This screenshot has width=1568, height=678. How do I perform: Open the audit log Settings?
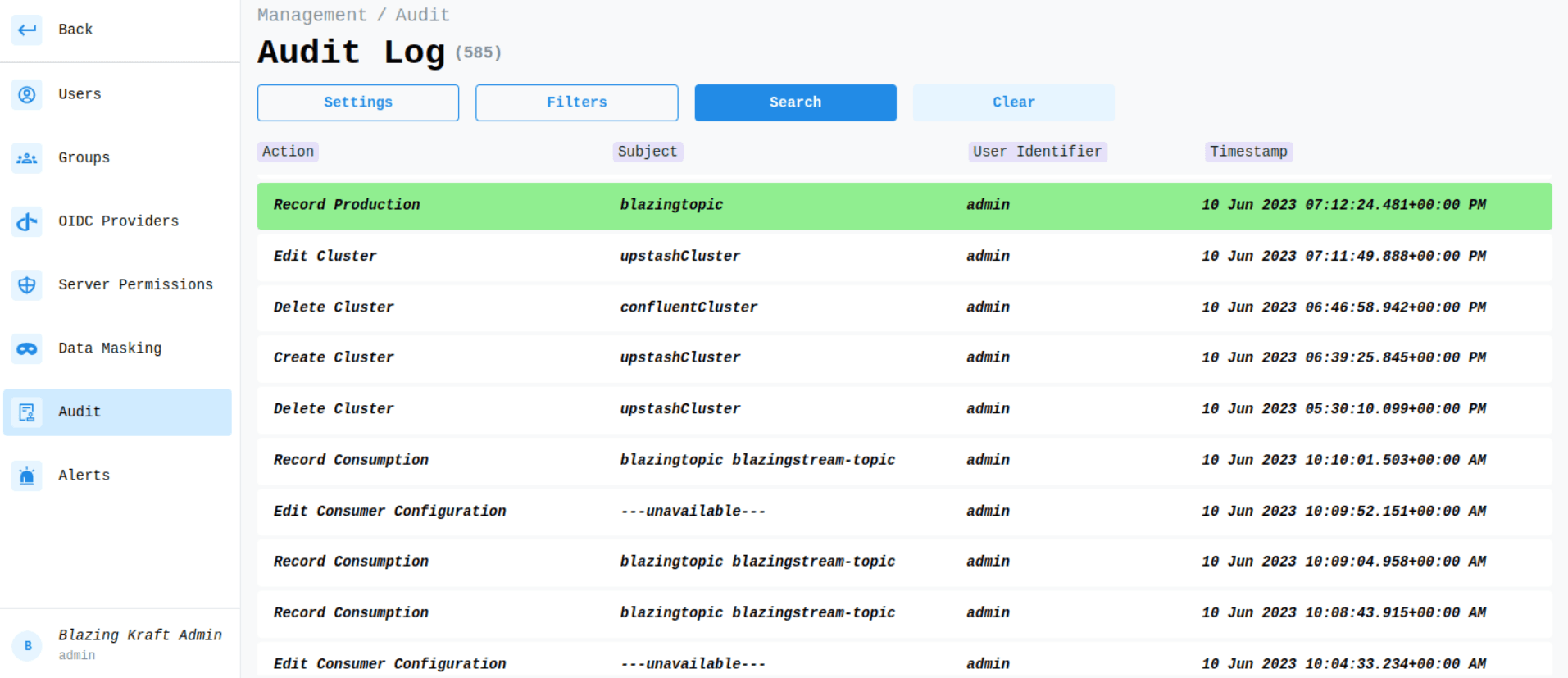pyautogui.click(x=357, y=102)
